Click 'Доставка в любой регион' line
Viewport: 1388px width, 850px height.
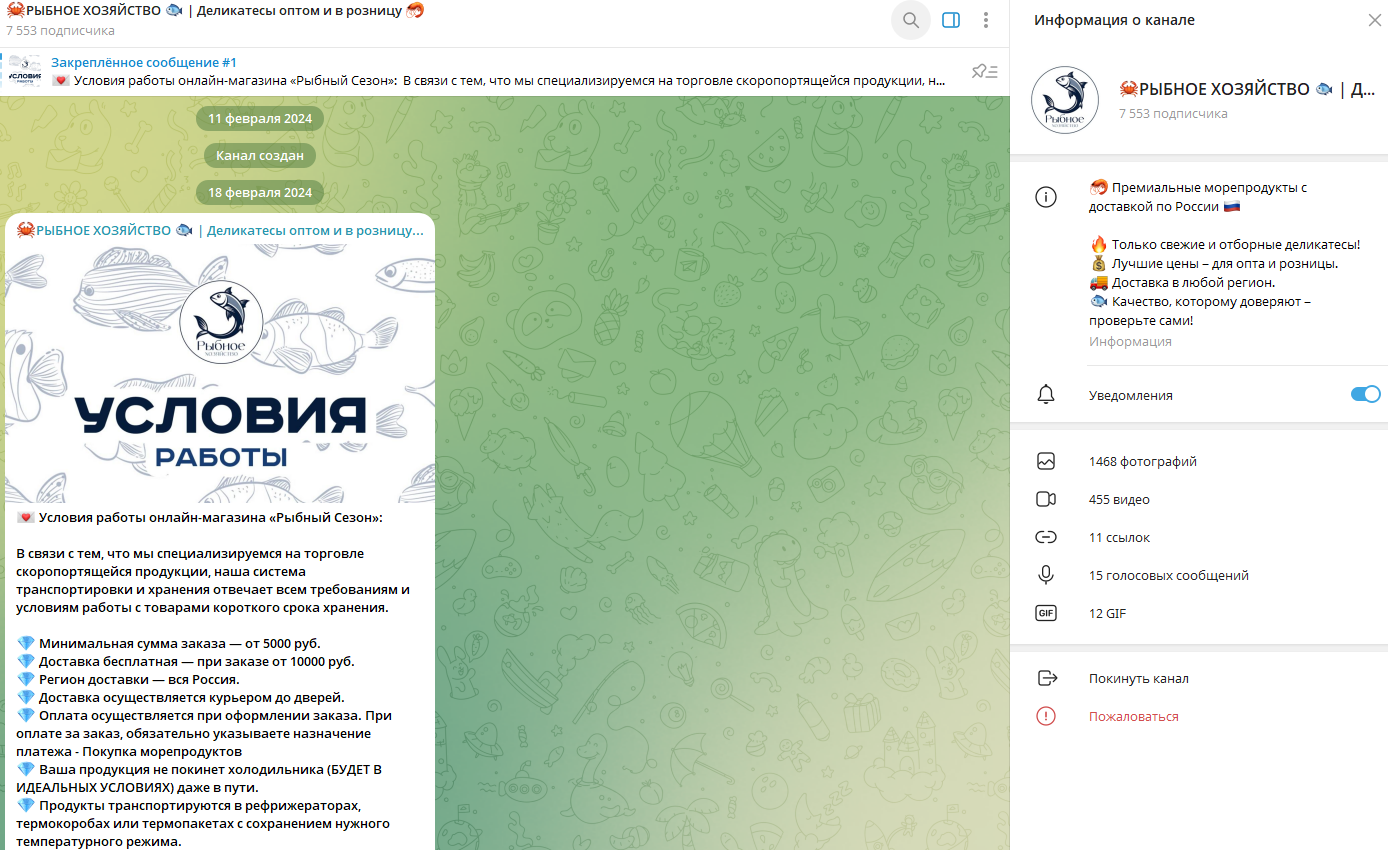pyautogui.click(x=1183, y=282)
